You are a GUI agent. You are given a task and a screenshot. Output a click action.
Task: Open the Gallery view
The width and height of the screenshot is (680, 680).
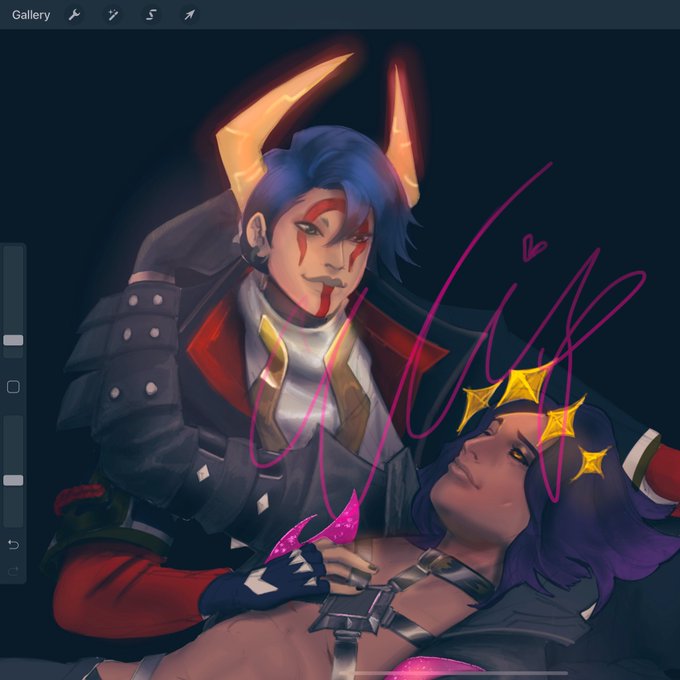click(x=31, y=15)
